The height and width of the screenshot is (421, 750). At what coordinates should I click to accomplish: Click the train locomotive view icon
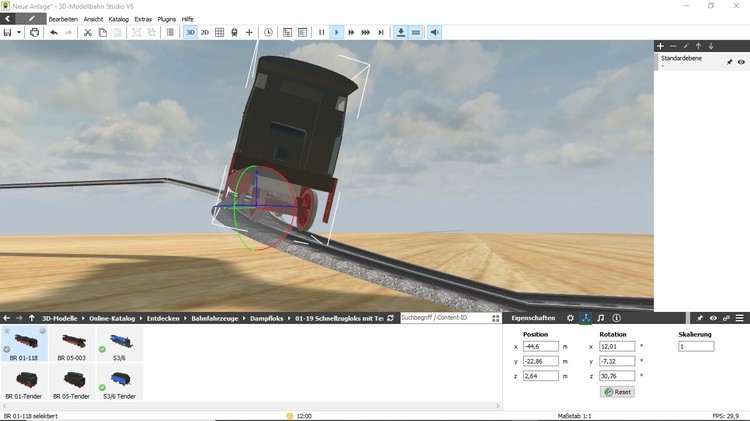point(234,32)
